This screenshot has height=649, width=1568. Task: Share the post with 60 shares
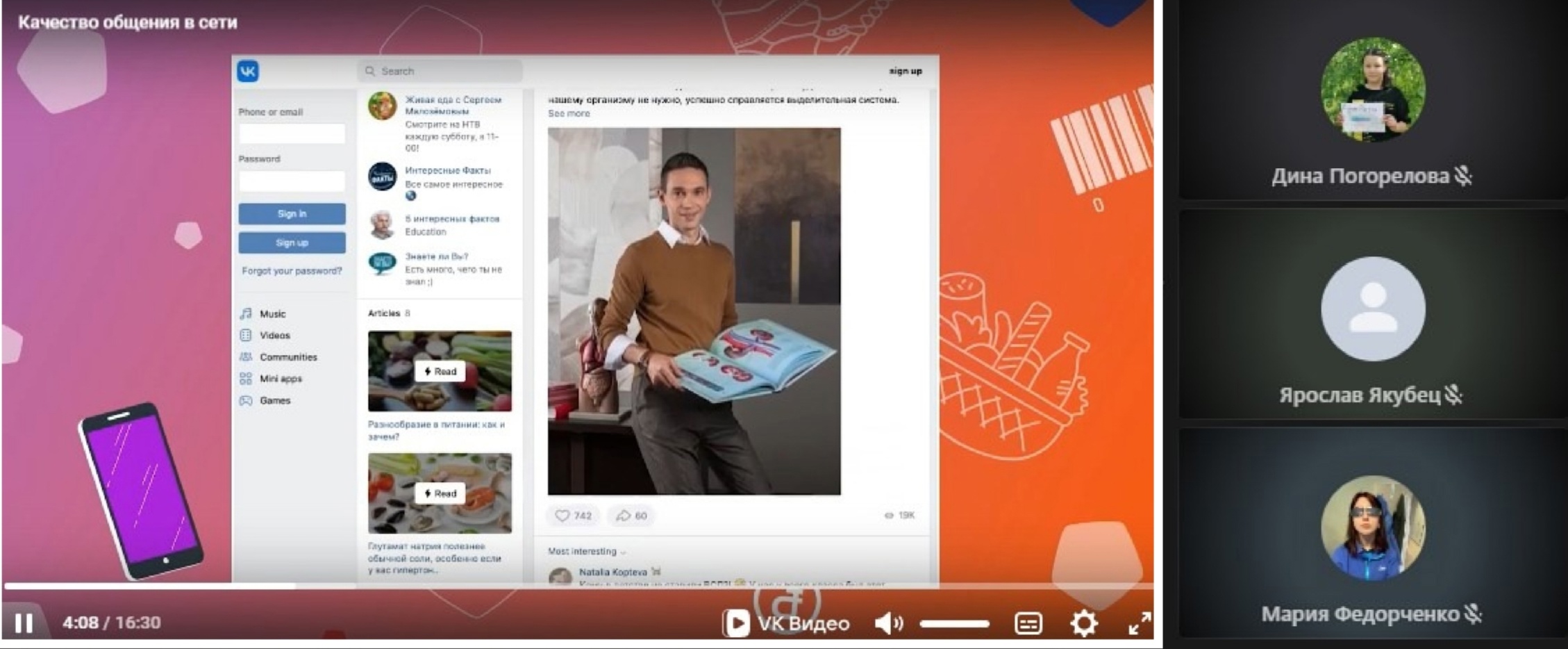point(631,516)
